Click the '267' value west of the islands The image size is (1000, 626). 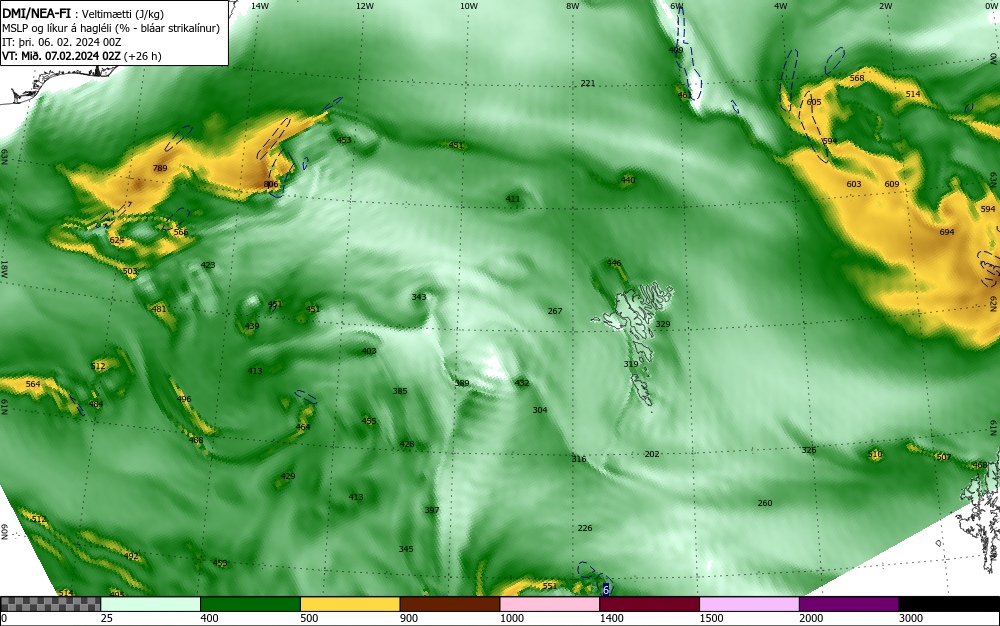click(x=555, y=311)
